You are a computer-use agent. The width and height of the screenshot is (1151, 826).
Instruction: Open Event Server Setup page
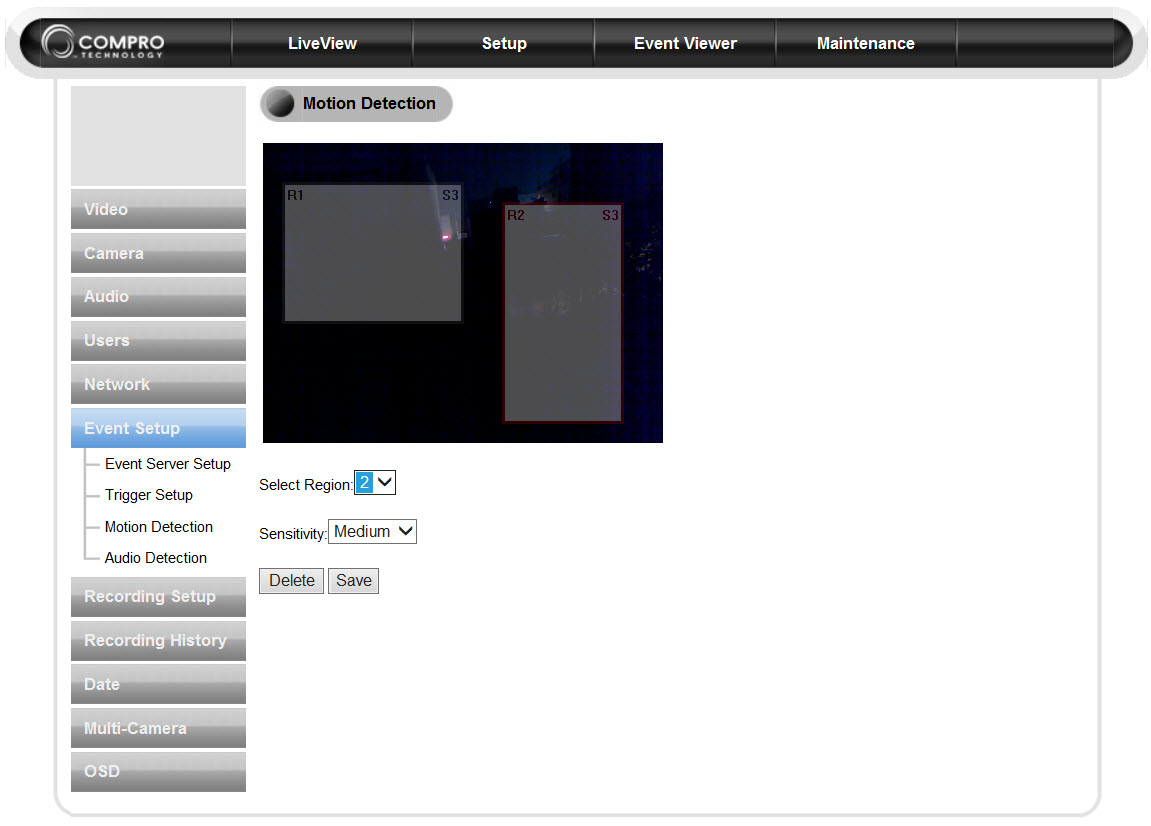point(167,464)
